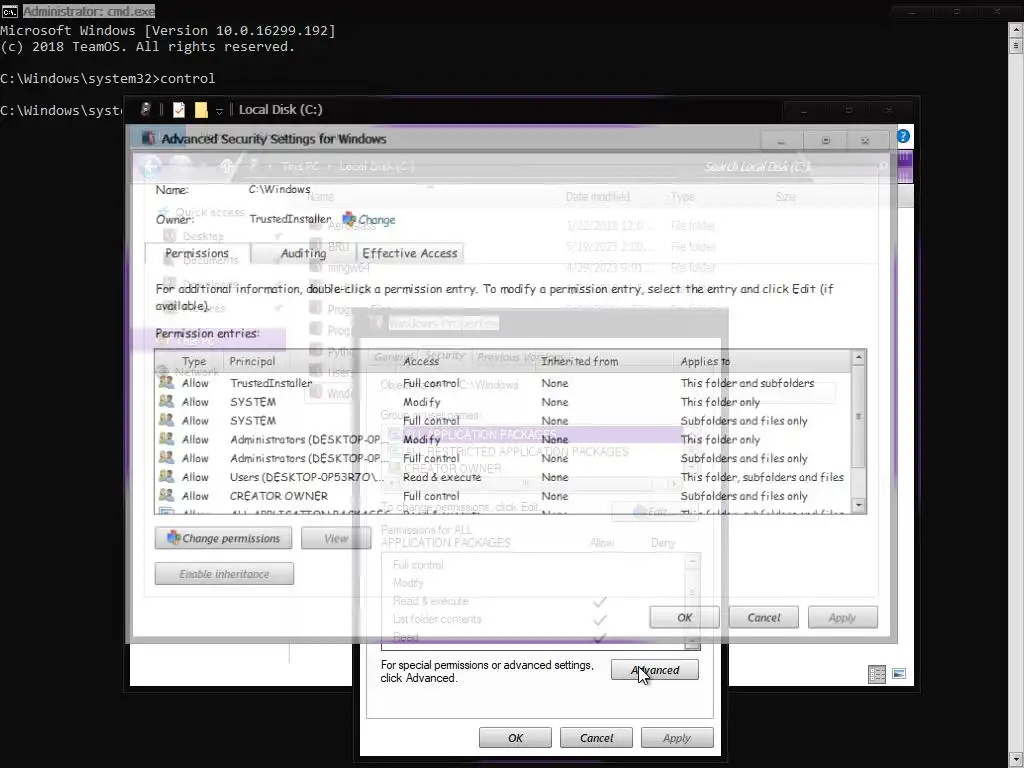Click the View button
This screenshot has height=768, width=1024.
336,538
